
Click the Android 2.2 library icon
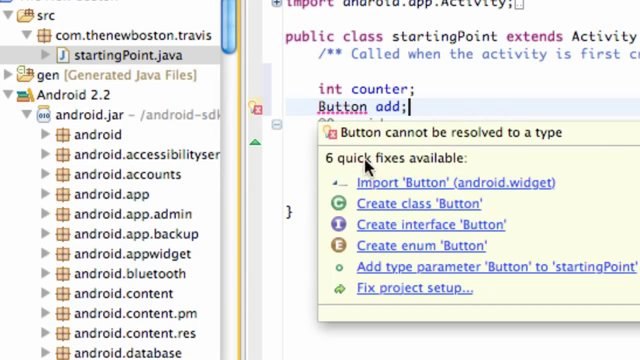coord(25,95)
